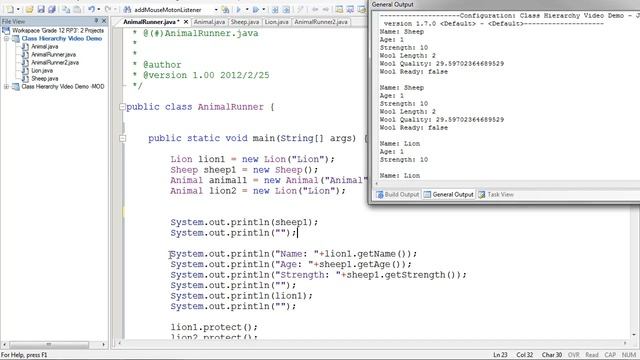Viewport: 640px width, 360px height.
Task: Click the editor vertical scrollbar down arrow
Action: (x=634, y=336)
